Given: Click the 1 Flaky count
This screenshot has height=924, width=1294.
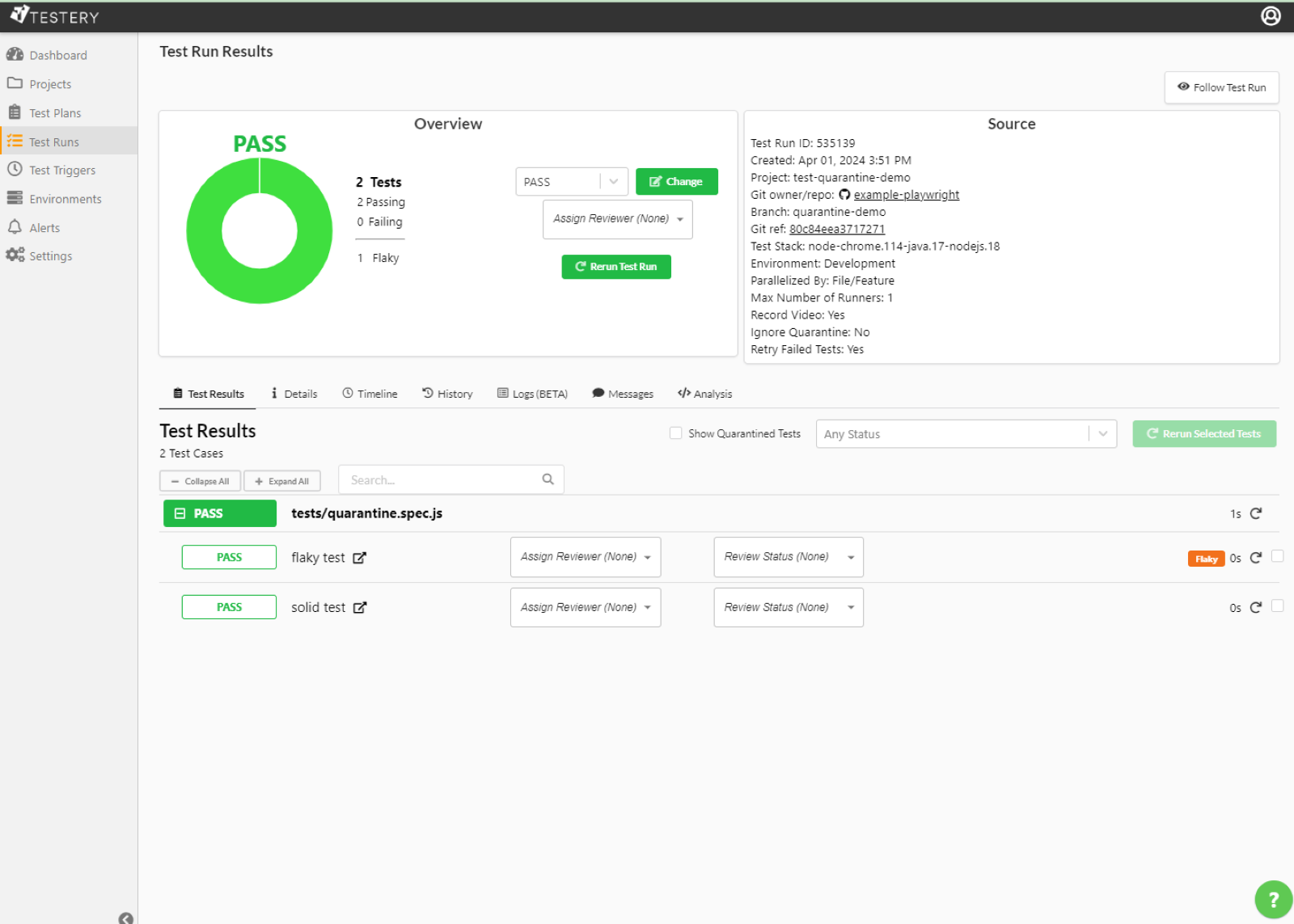Looking at the screenshot, I should 378,258.
